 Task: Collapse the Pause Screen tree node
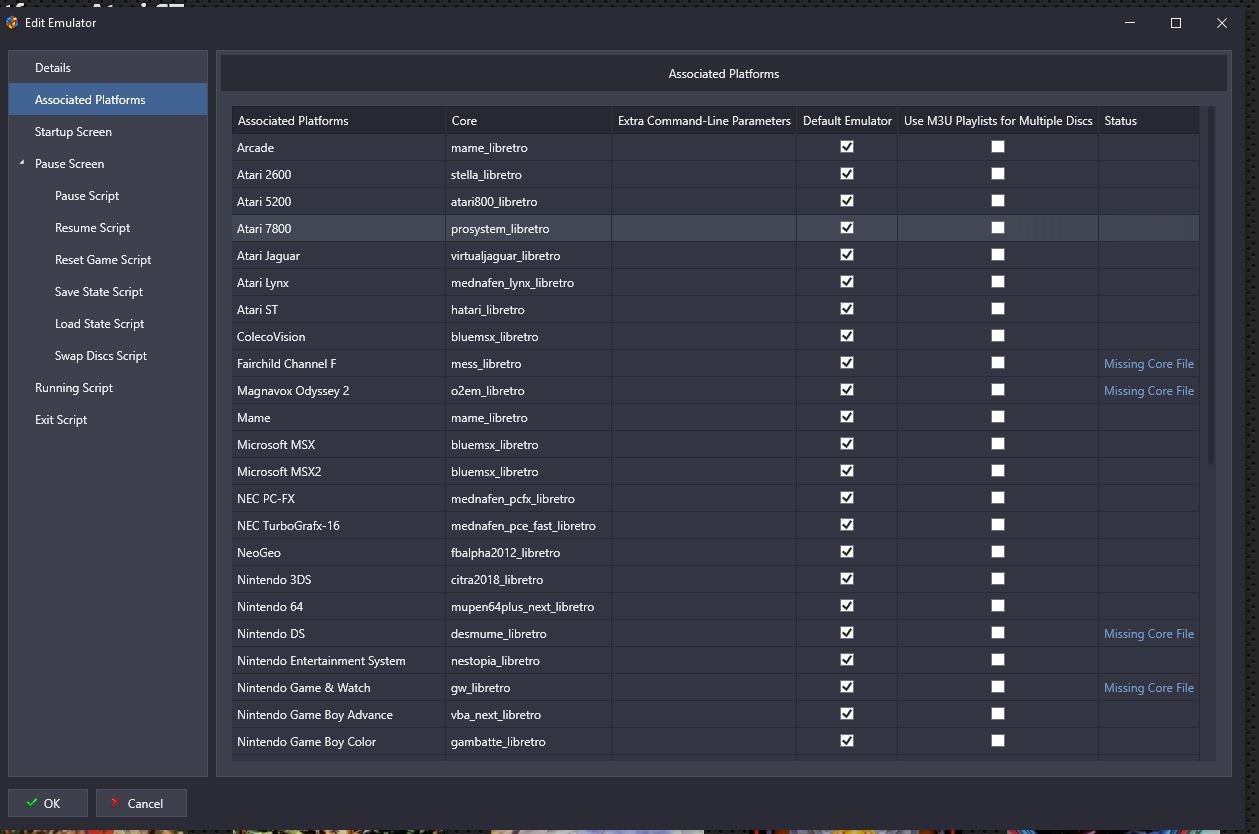pos(22,163)
